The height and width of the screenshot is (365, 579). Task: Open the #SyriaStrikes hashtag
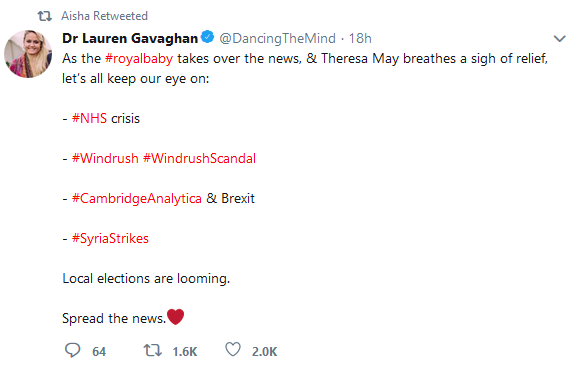(110, 239)
